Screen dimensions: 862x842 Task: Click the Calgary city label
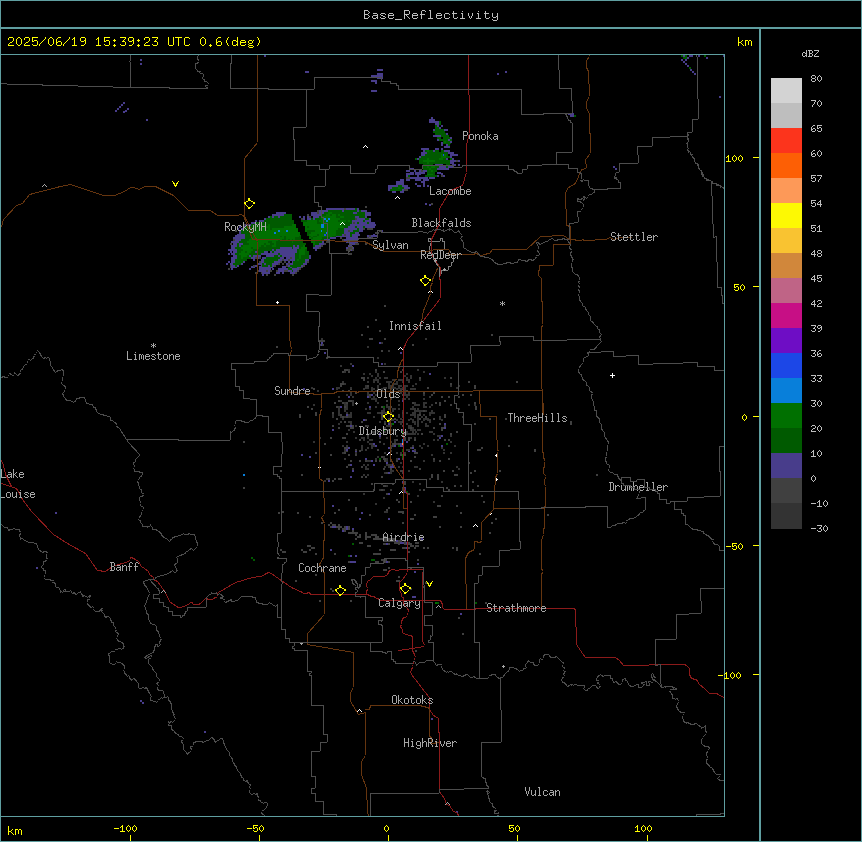(399, 603)
